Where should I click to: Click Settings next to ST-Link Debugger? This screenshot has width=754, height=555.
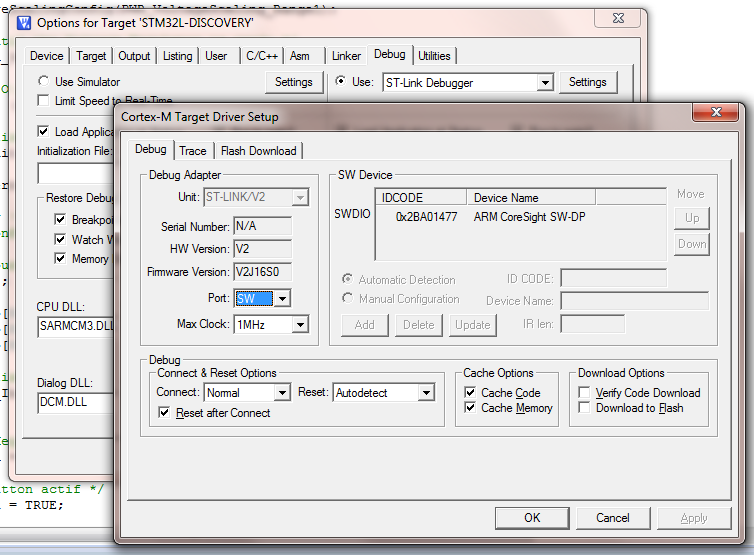[588, 82]
